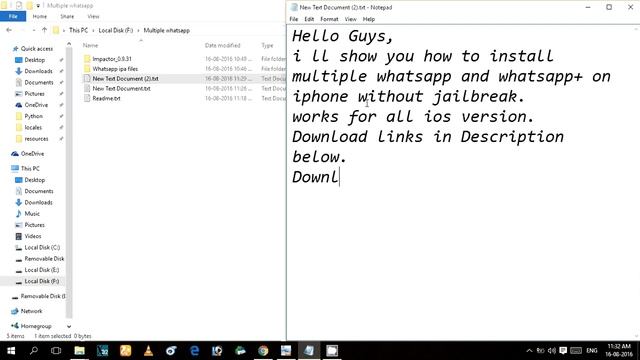Select the Impactor_0.9.31 folder
The image size is (640, 360).
tap(112, 59)
